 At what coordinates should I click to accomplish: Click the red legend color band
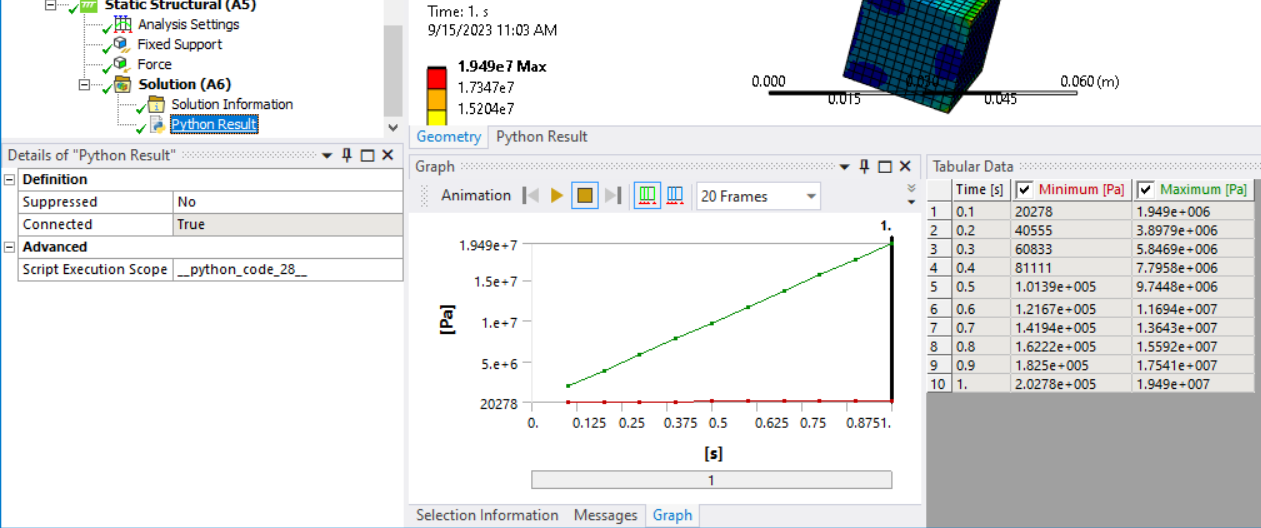tap(436, 78)
